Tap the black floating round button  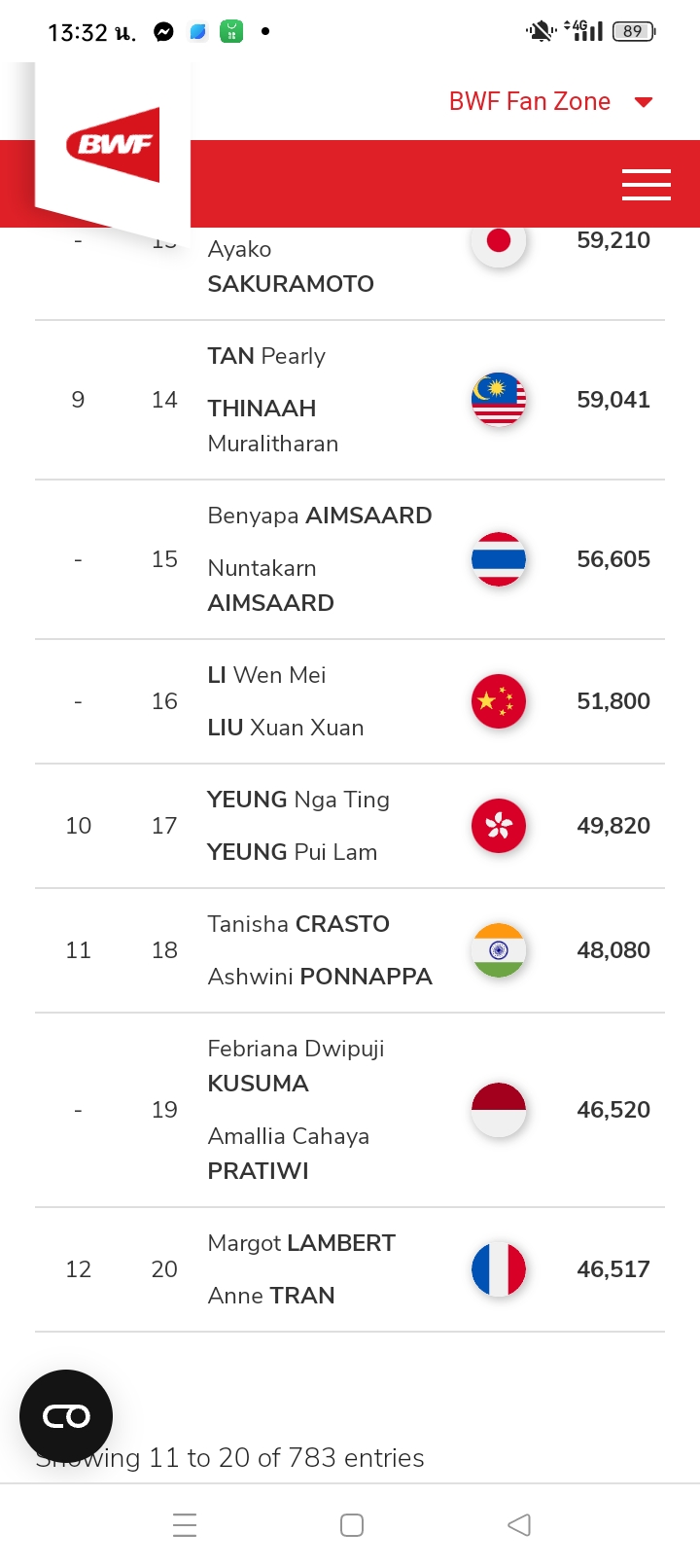[x=66, y=1416]
